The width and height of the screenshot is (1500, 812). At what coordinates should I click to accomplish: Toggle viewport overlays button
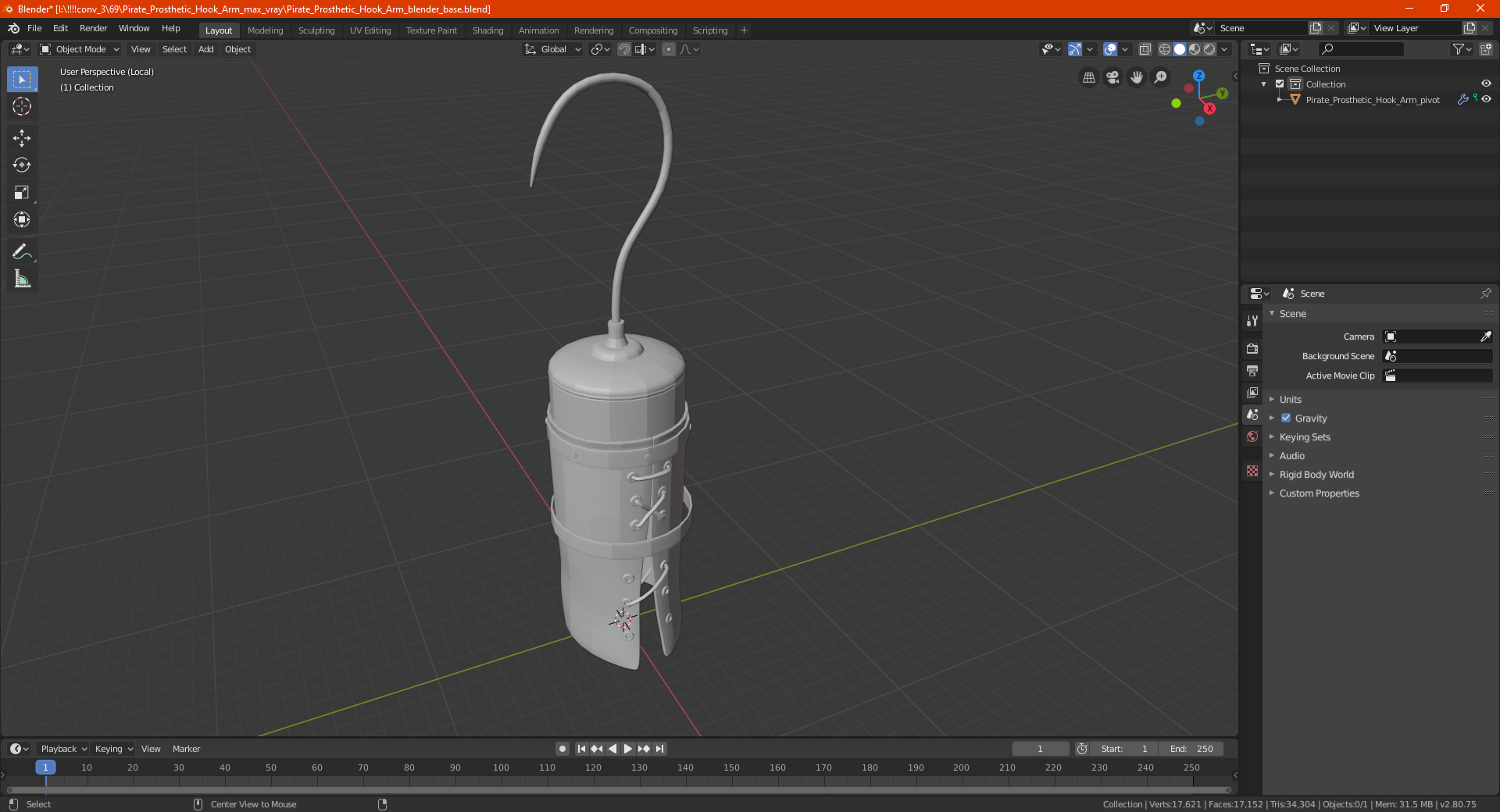1110,49
